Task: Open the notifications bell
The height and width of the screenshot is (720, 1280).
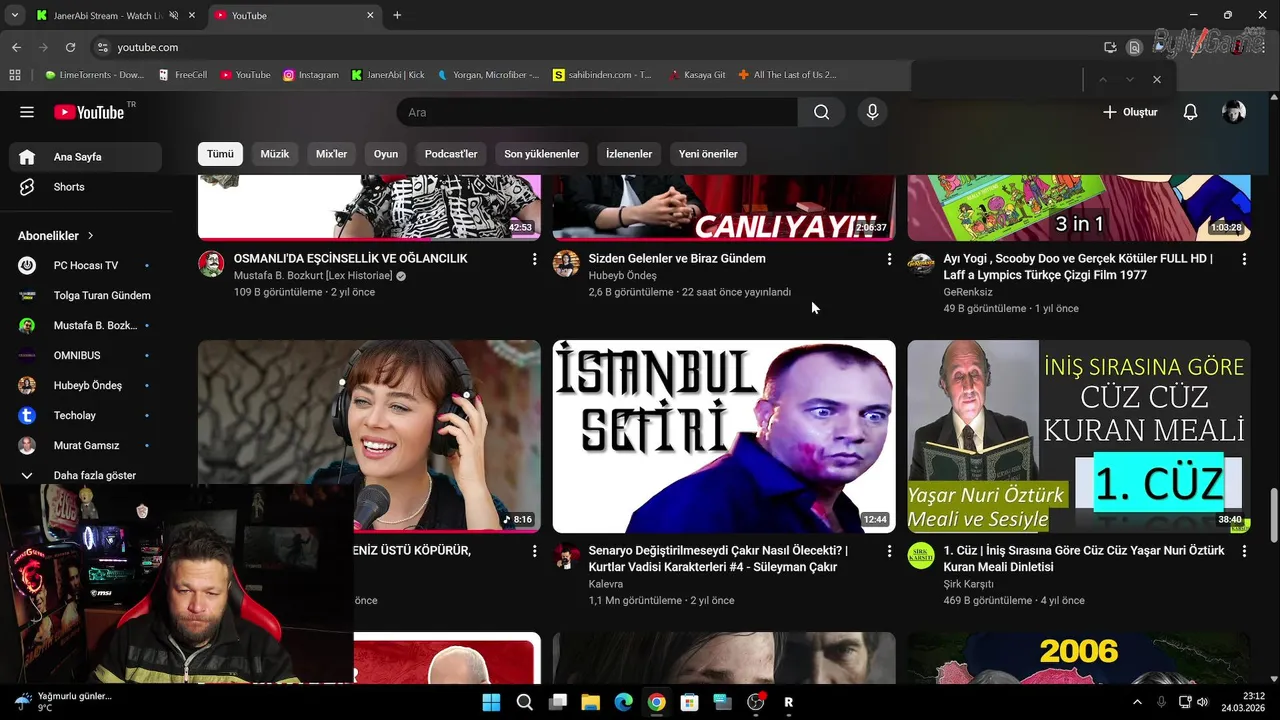Action: pyautogui.click(x=1190, y=112)
